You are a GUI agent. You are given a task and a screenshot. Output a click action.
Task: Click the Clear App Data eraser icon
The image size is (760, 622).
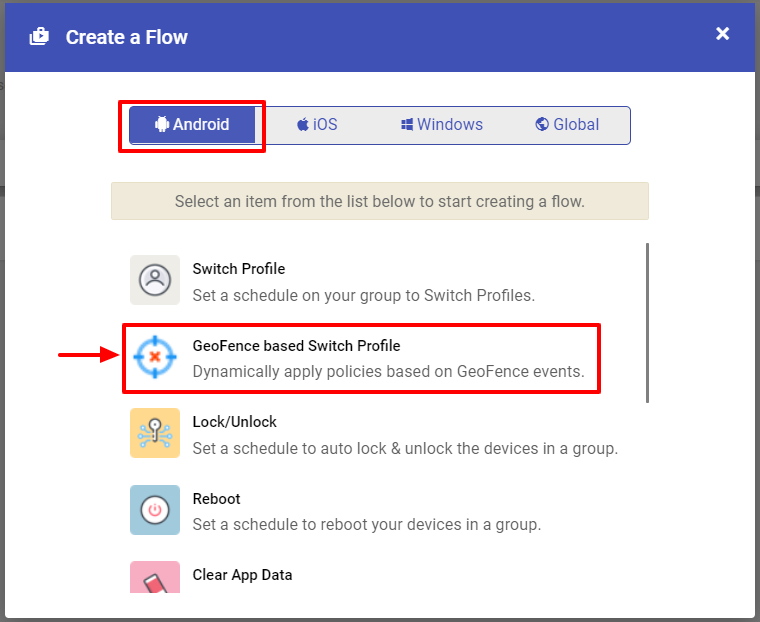155,577
